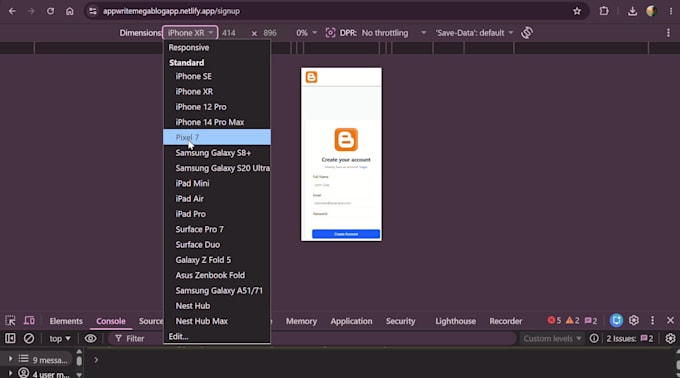The height and width of the screenshot is (378, 680).
Task: Open the top context dropdown
Action: [x=59, y=338]
